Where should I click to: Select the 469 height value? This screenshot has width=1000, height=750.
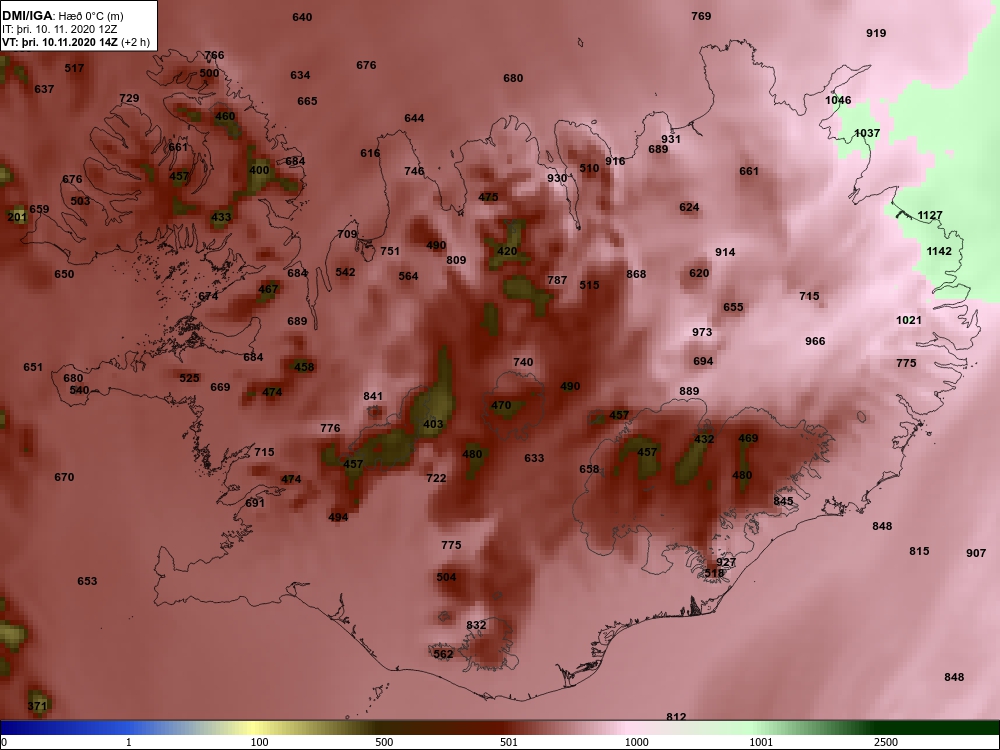click(748, 438)
